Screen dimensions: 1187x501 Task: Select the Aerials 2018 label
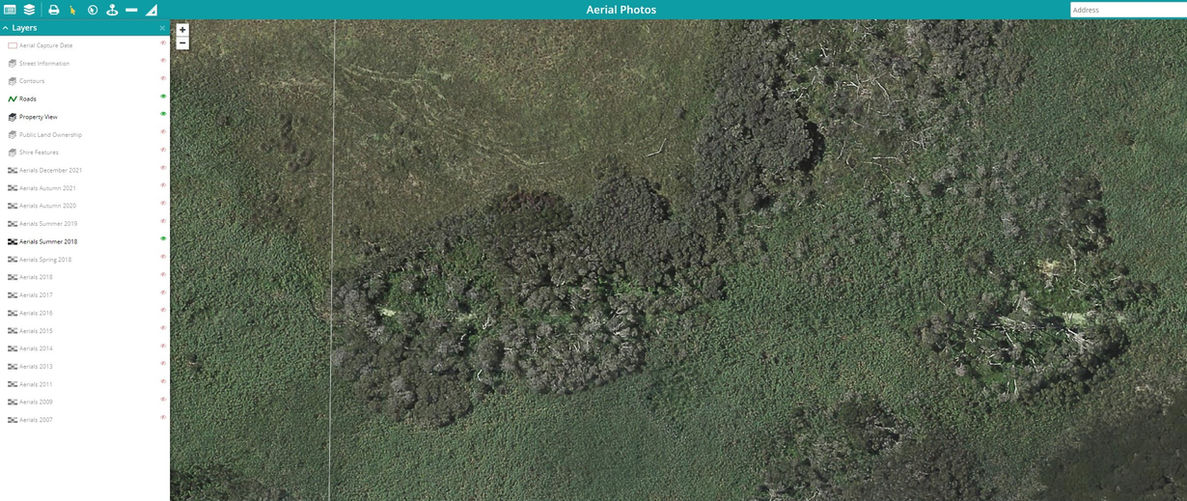pyautogui.click(x=36, y=277)
